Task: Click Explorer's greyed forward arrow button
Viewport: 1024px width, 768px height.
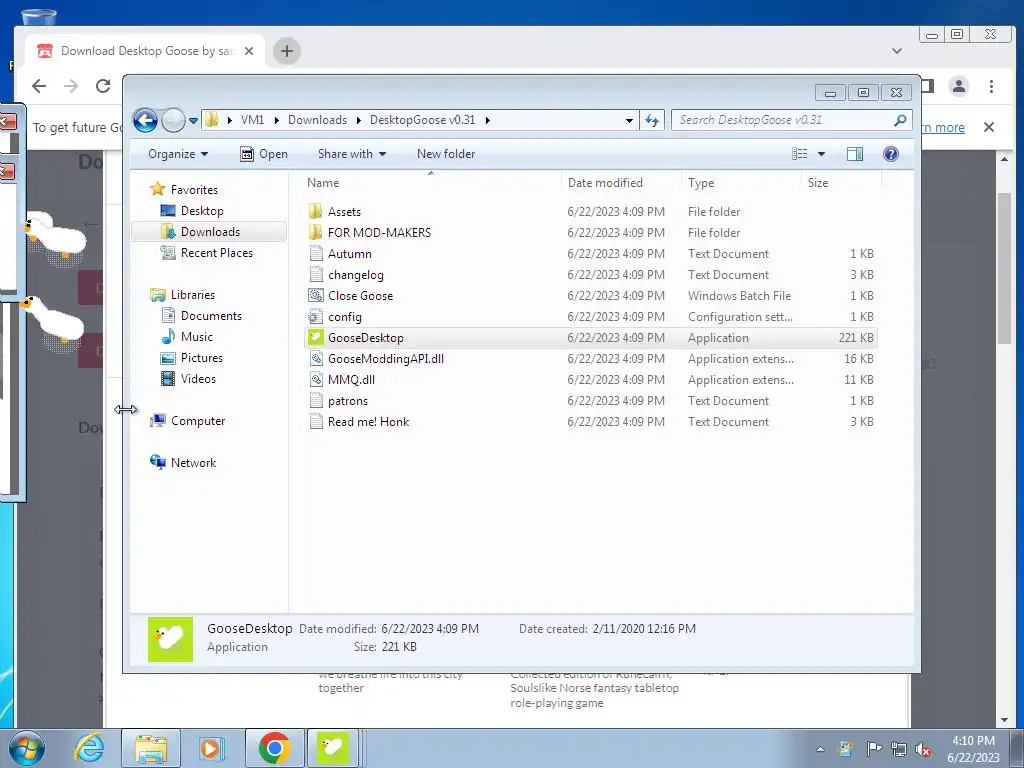Action: pos(173,120)
